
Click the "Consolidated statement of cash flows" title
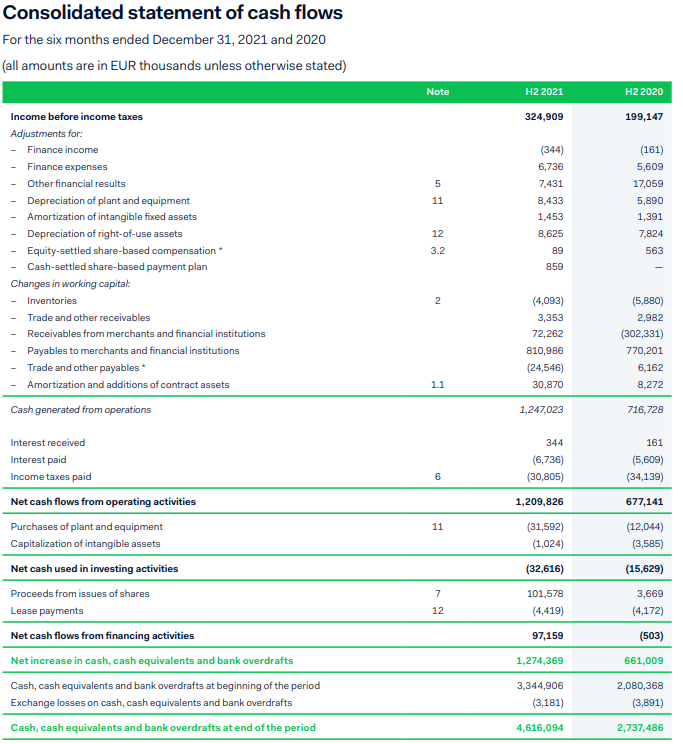tap(173, 14)
